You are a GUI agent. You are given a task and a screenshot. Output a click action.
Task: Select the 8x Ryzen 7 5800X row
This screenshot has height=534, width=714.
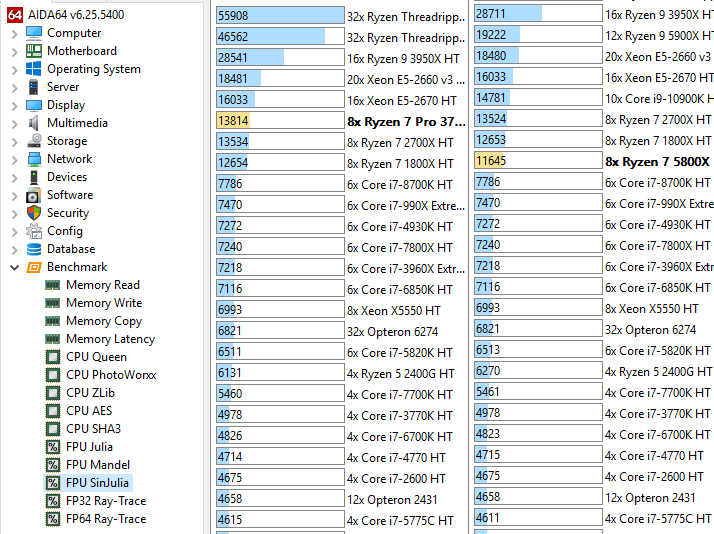click(x=658, y=162)
